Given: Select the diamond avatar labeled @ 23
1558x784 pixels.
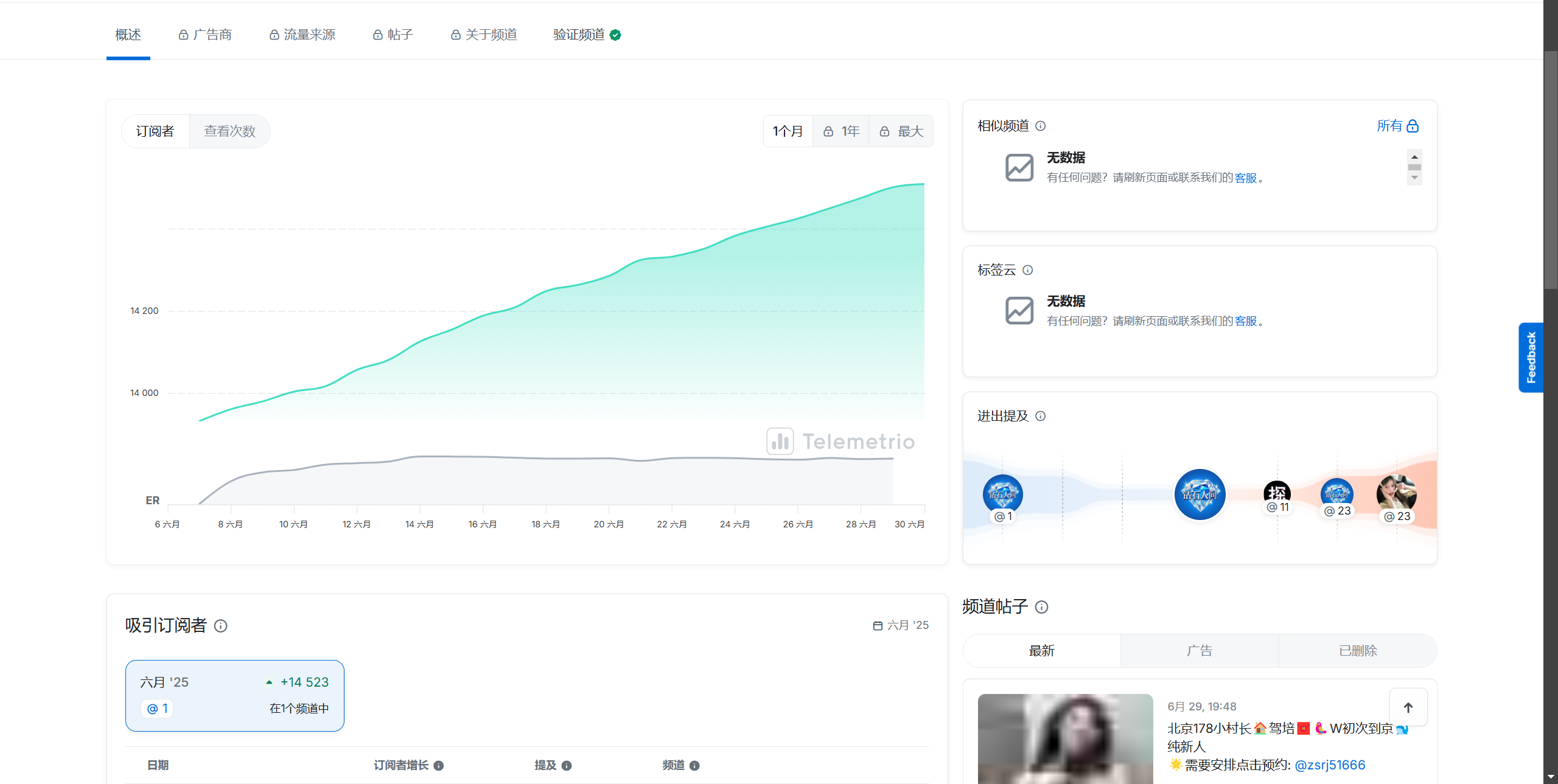Looking at the screenshot, I should [1337, 495].
